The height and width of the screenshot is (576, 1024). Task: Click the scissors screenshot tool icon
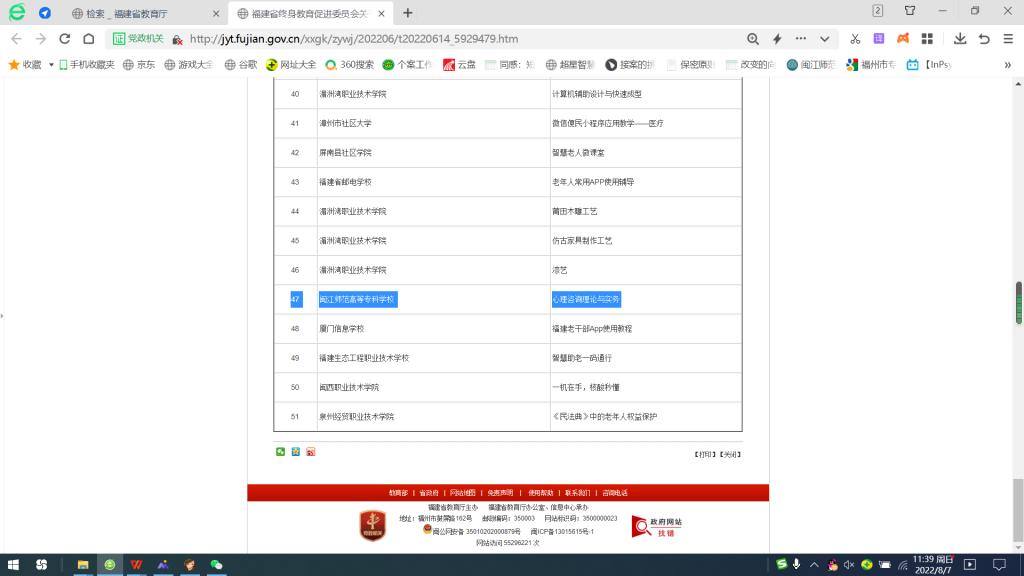855,39
